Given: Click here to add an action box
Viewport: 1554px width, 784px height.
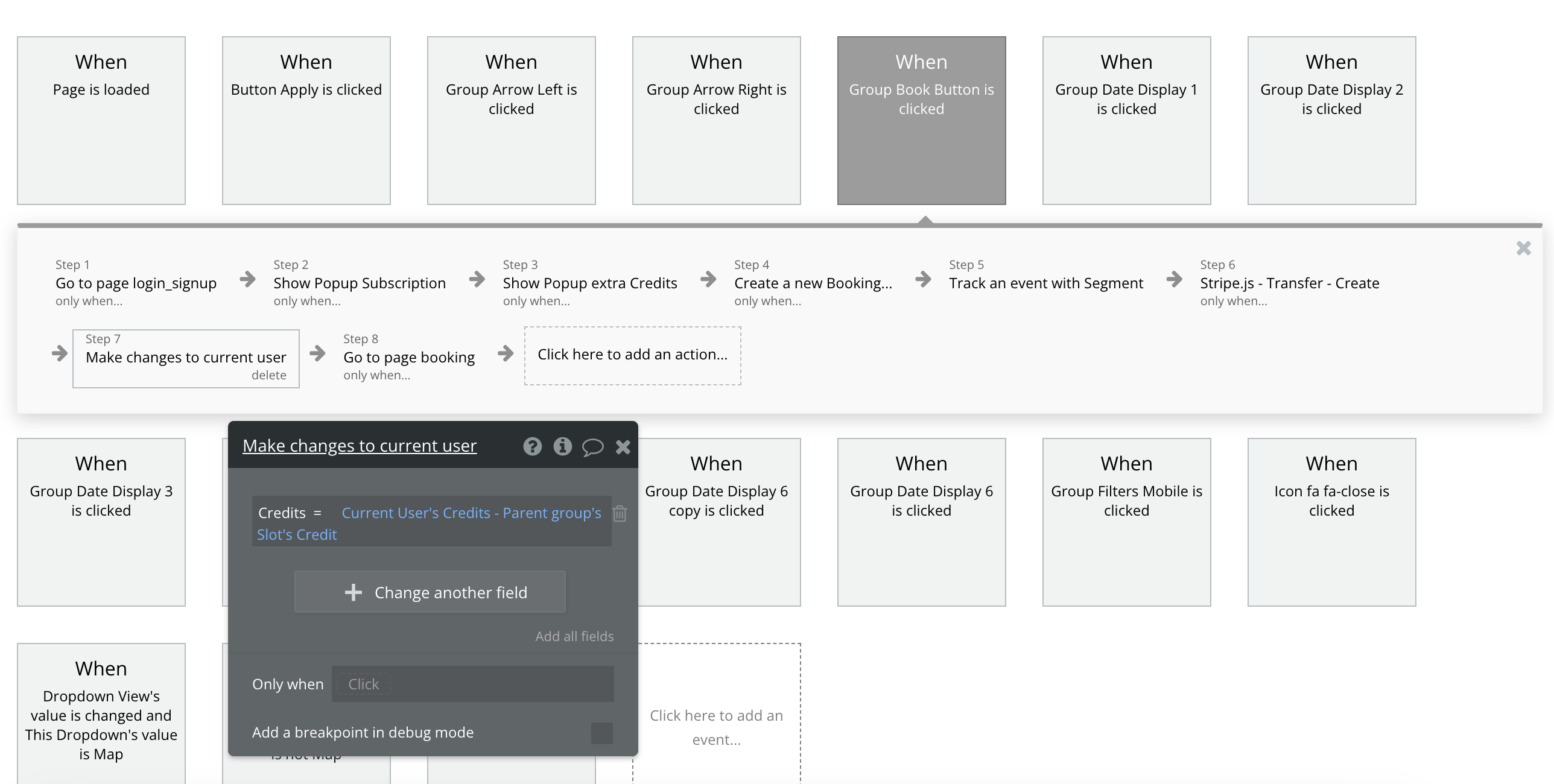Looking at the screenshot, I should [x=632, y=355].
